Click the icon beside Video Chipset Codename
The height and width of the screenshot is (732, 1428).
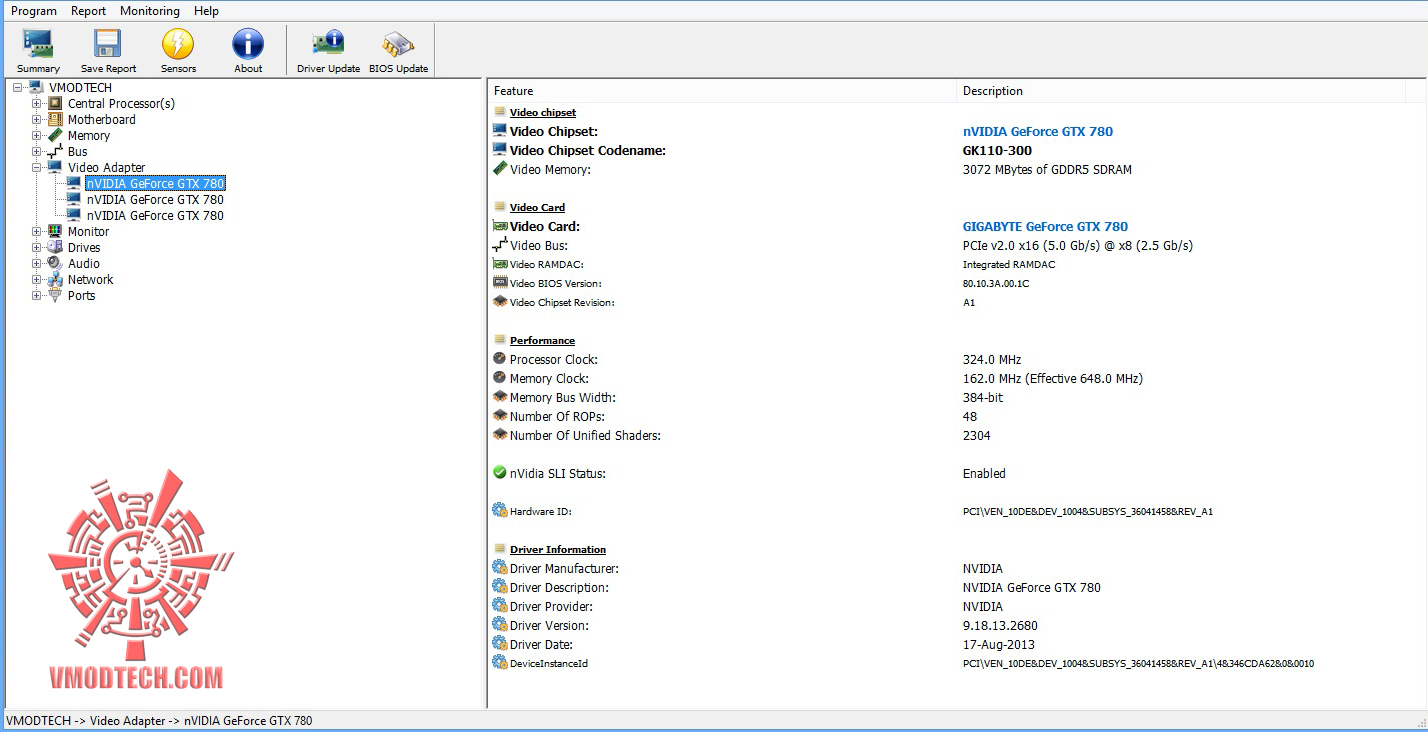click(500, 150)
